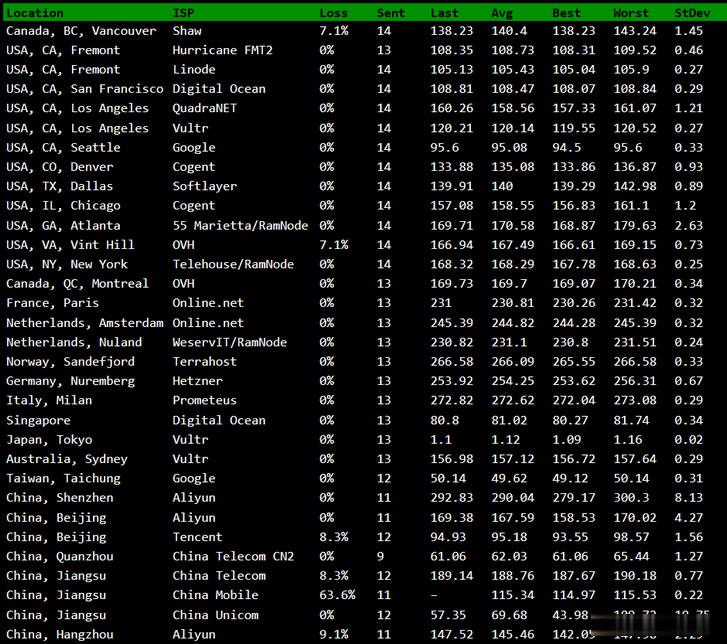Viewport: 727px width, 644px height.
Task: Click the 1.12 average latency value
Action: [x=505, y=440]
